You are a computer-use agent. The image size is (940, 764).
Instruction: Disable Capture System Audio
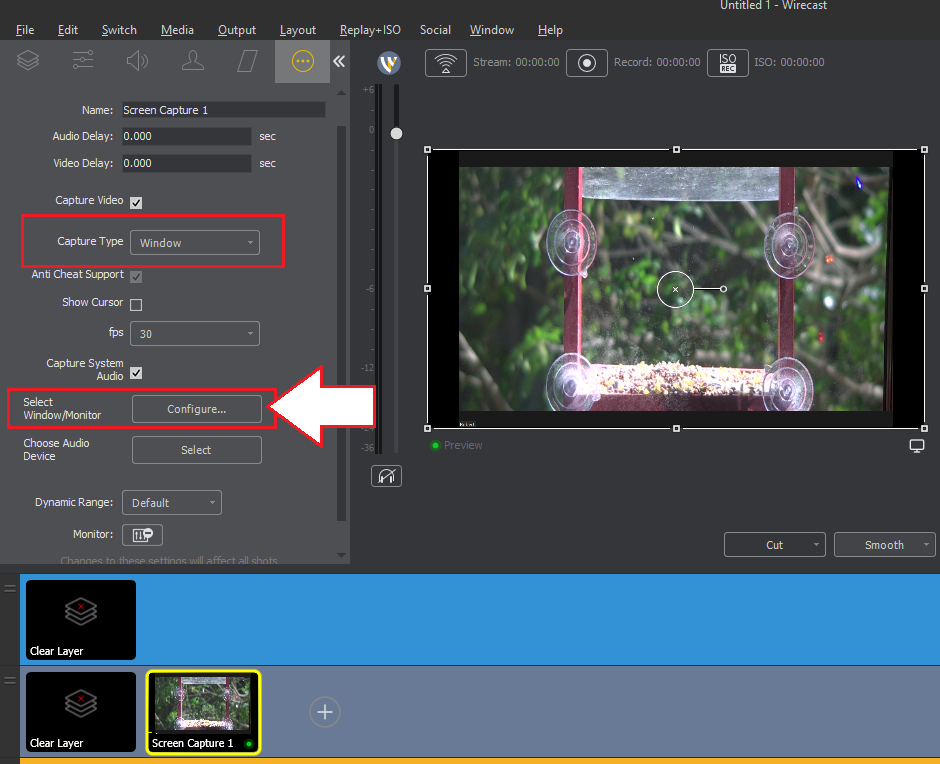134,374
